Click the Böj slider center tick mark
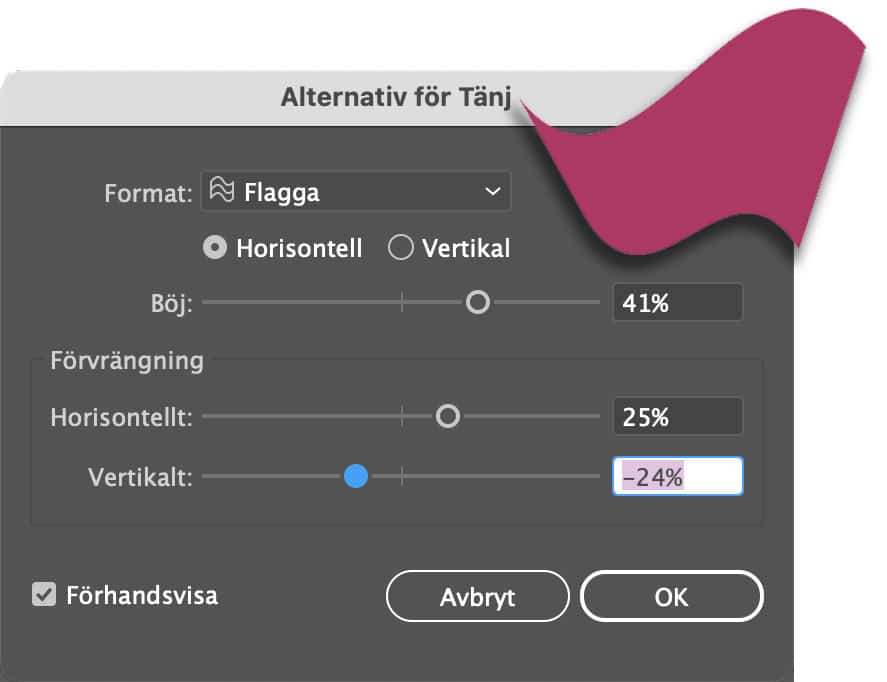The width and height of the screenshot is (887, 682). 402,302
